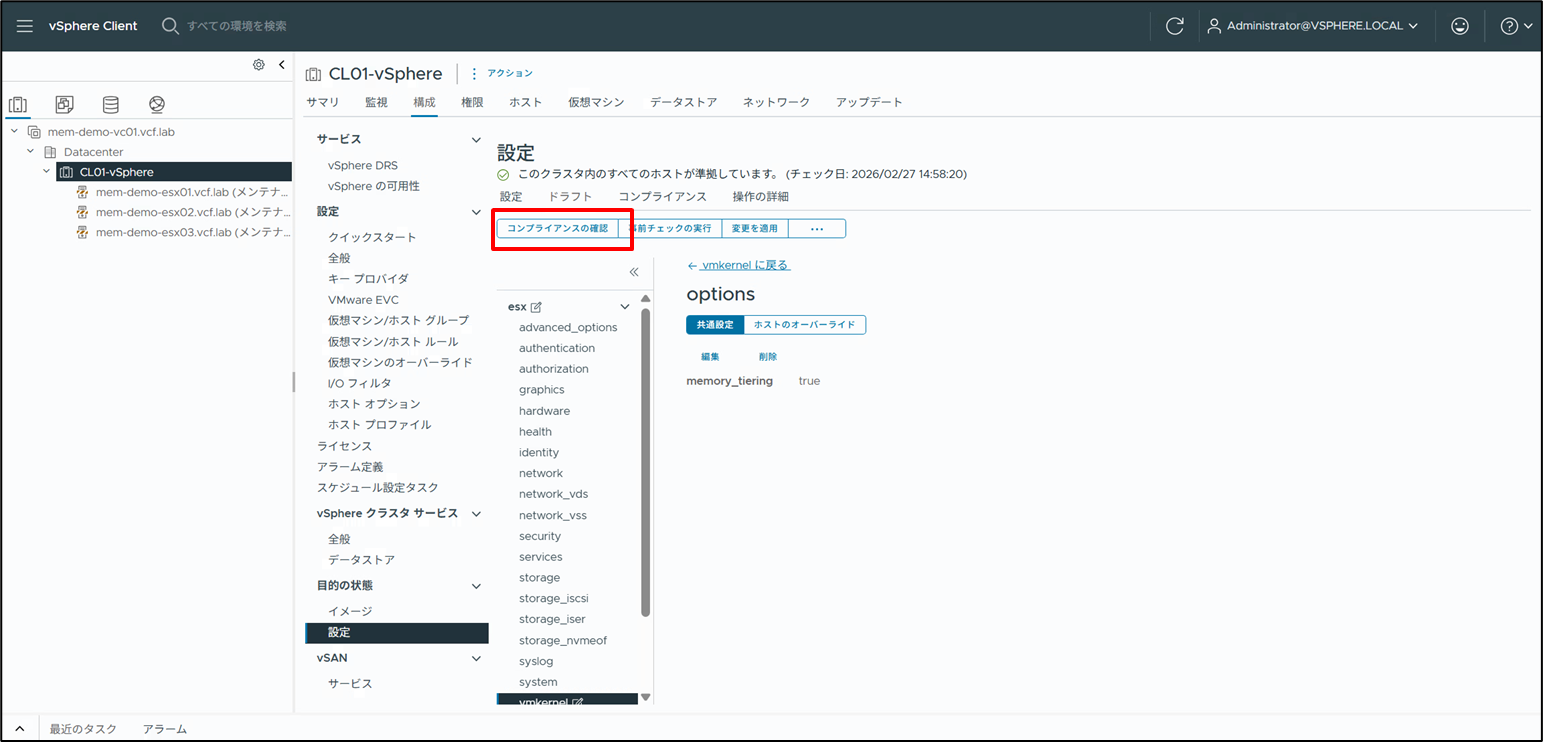This screenshot has height=742, width=1543.
Task: Open the feedback smiley icon
Action: 1460,25
